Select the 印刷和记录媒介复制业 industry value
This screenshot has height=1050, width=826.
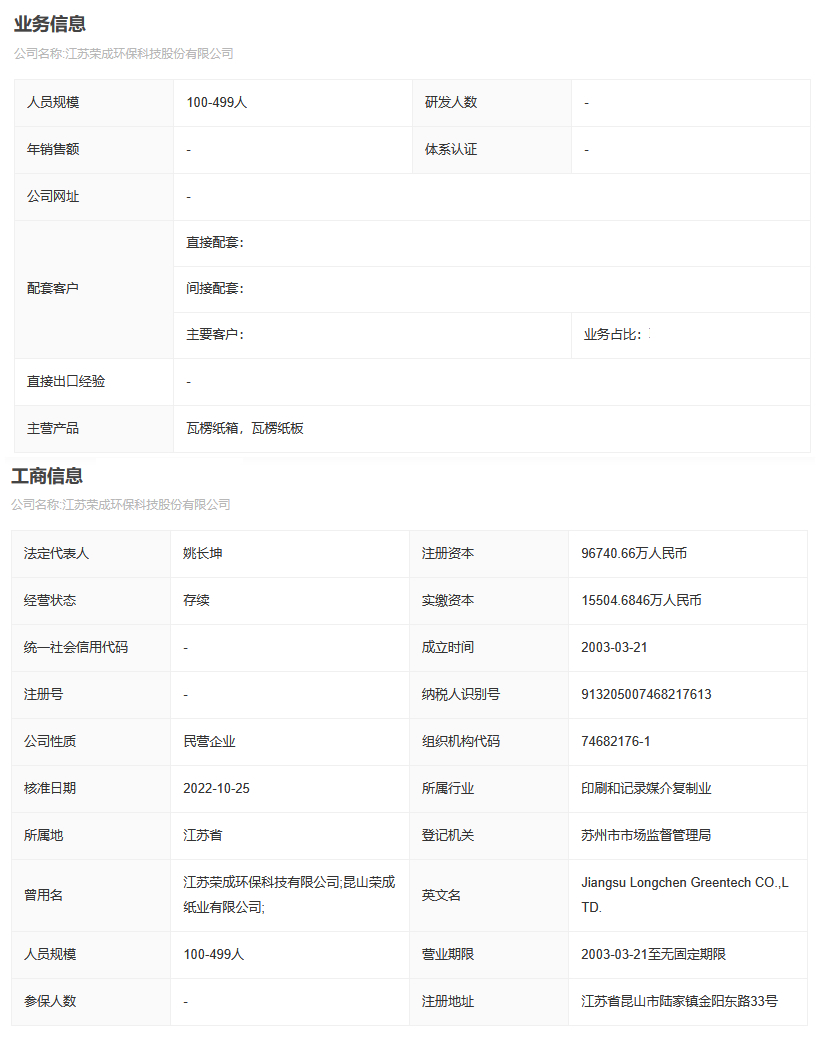[646, 788]
